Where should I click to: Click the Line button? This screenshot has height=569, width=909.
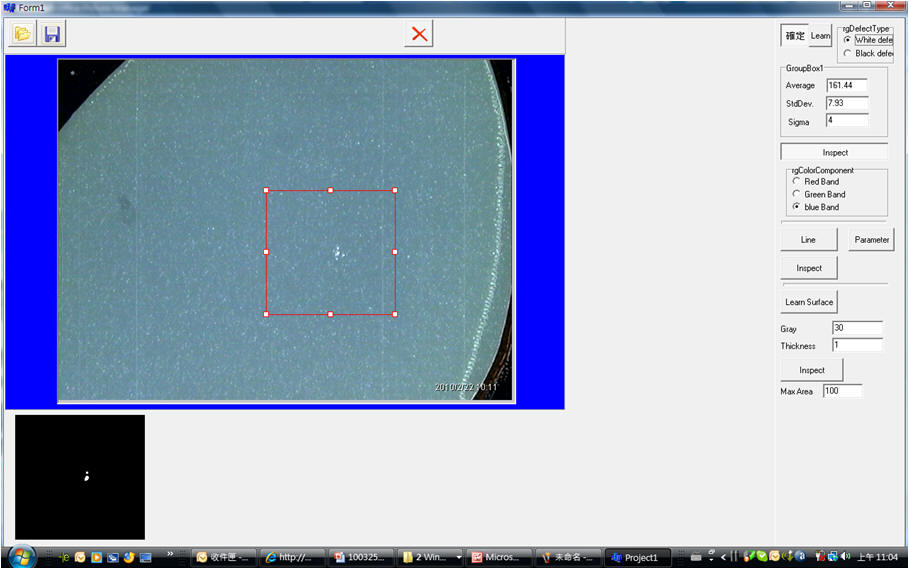[x=809, y=239]
